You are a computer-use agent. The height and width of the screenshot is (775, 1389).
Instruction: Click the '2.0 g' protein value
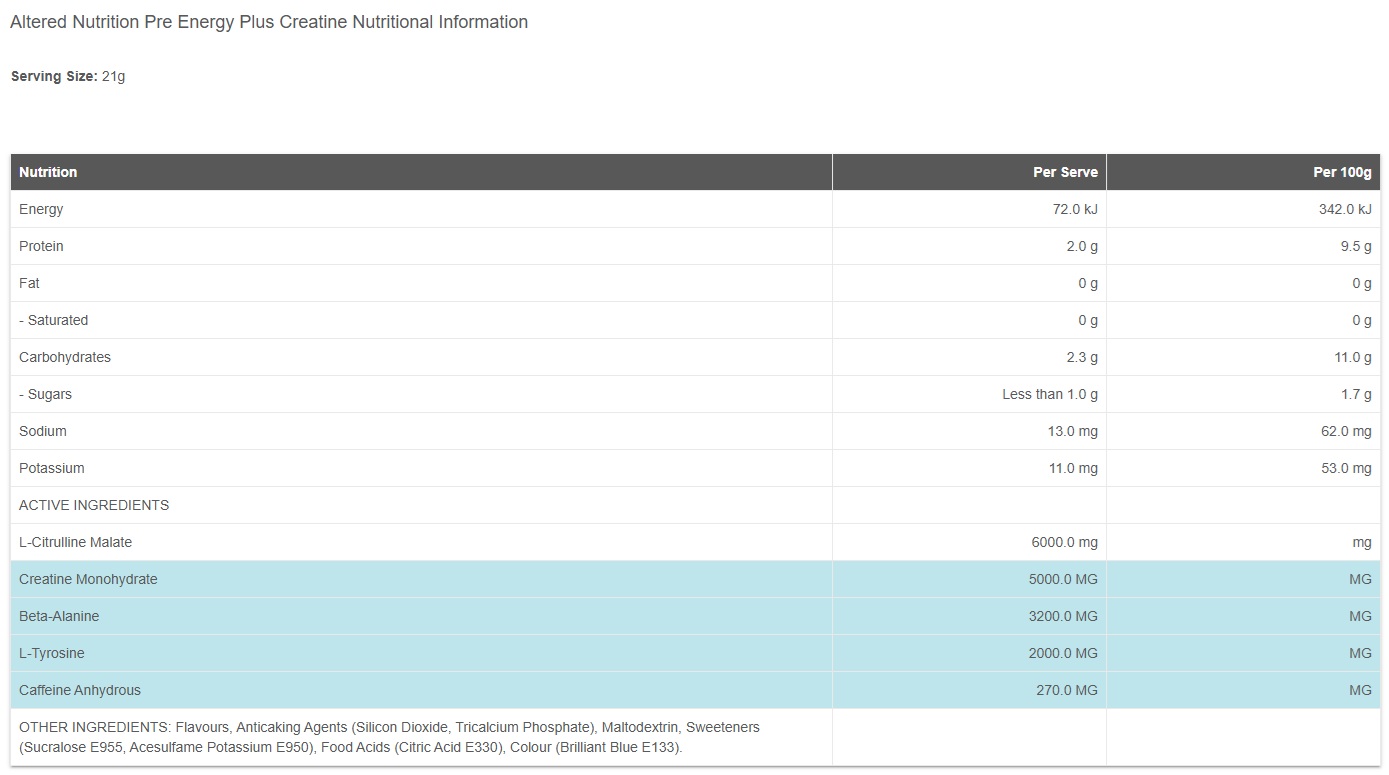(1082, 246)
